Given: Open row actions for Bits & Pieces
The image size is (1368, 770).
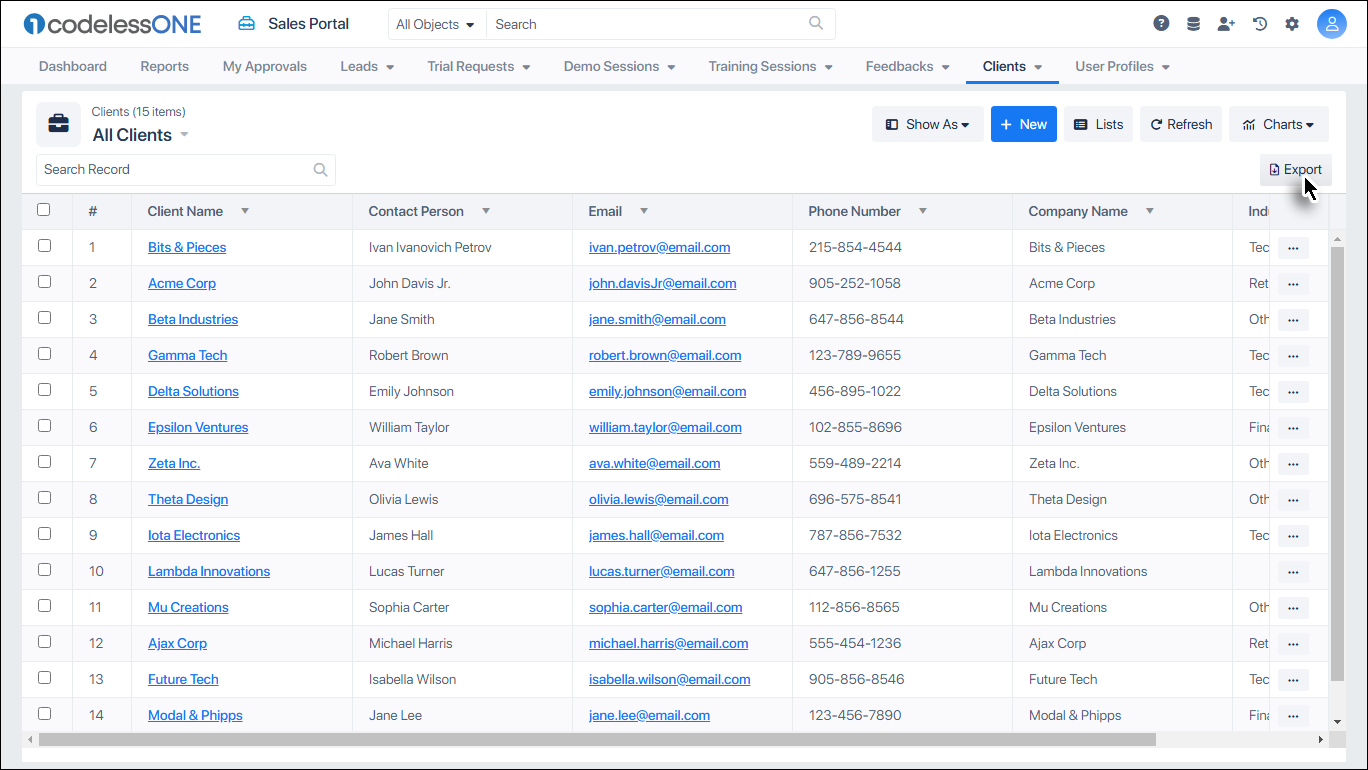Looking at the screenshot, I should click(1293, 248).
